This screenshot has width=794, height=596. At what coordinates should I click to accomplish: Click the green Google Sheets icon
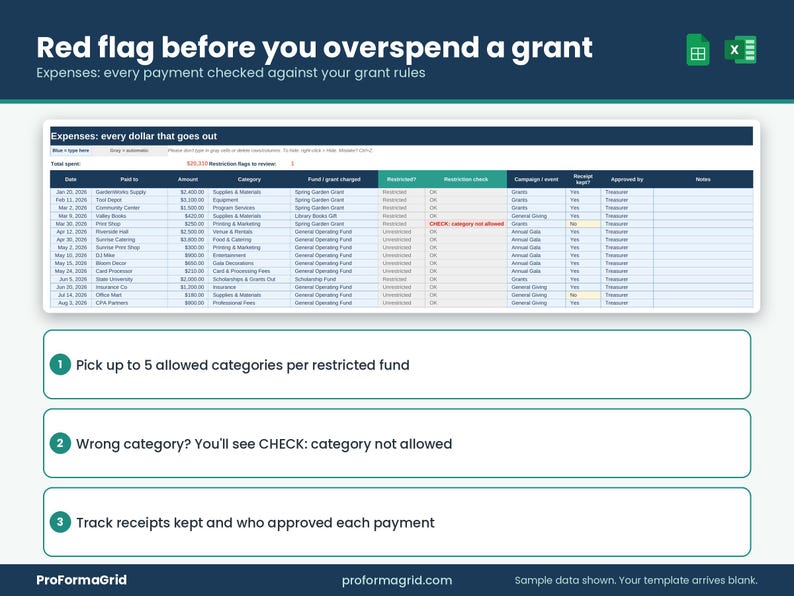pos(698,50)
